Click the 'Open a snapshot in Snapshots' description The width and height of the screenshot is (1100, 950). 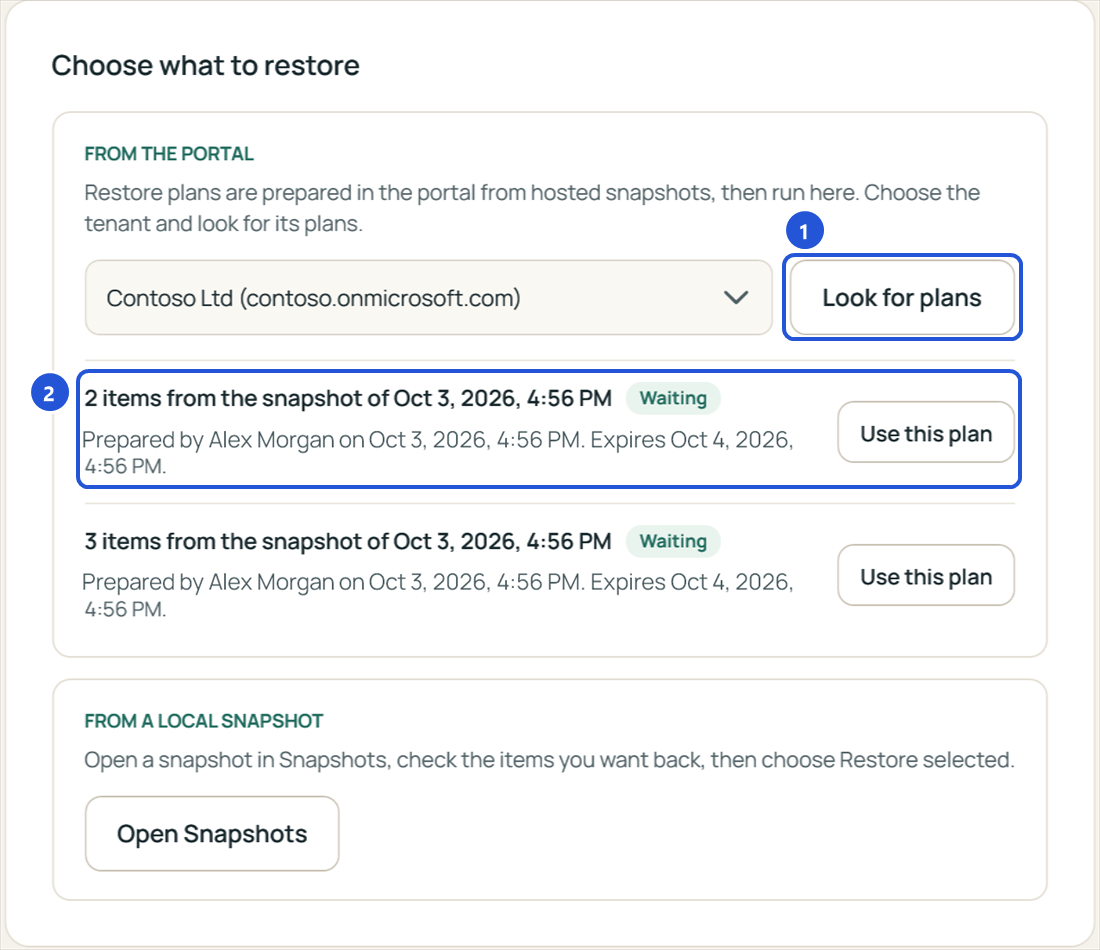(549, 760)
